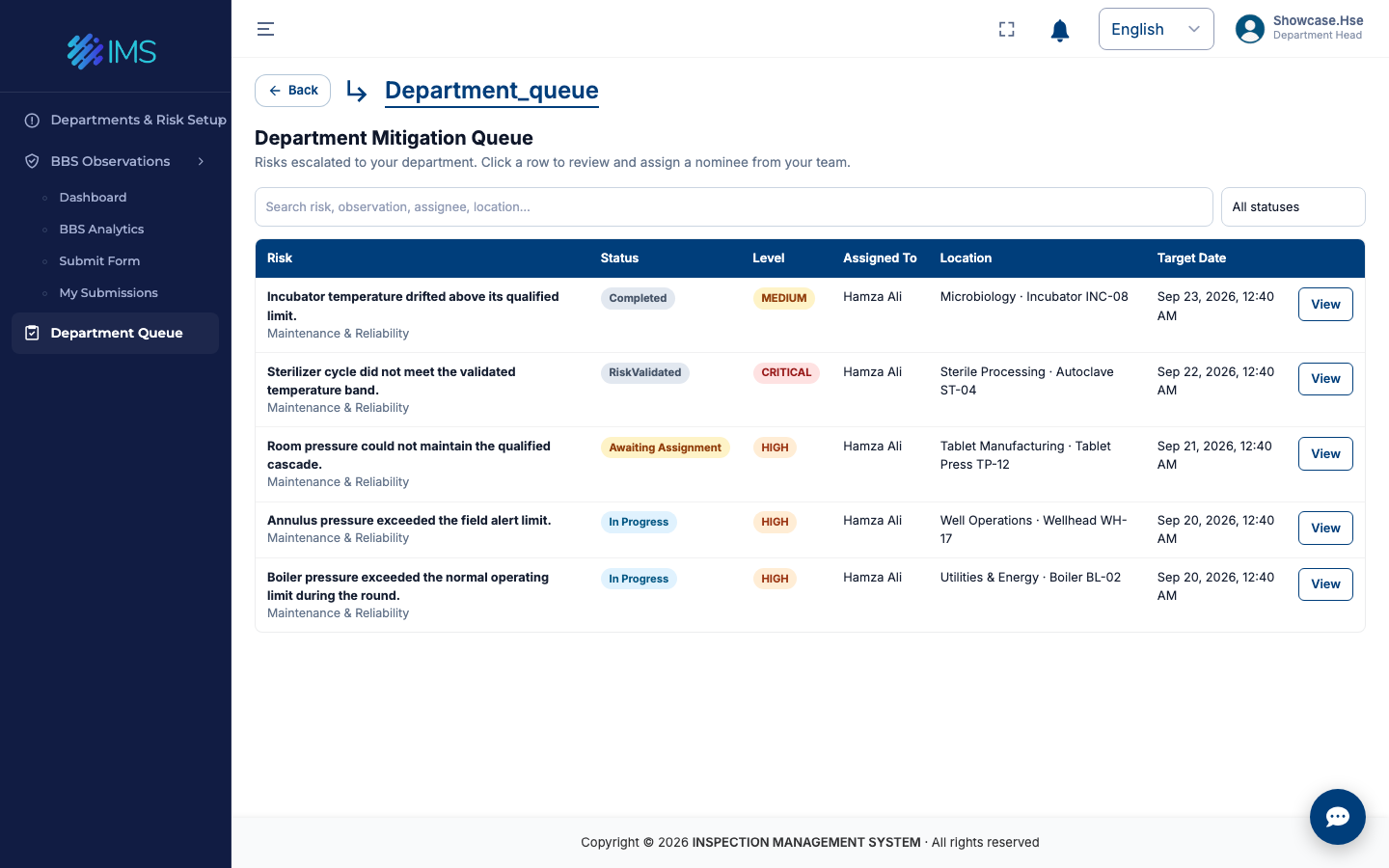
Task: Click Microbiology · Incubator INC-08 location
Action: 1034,296
